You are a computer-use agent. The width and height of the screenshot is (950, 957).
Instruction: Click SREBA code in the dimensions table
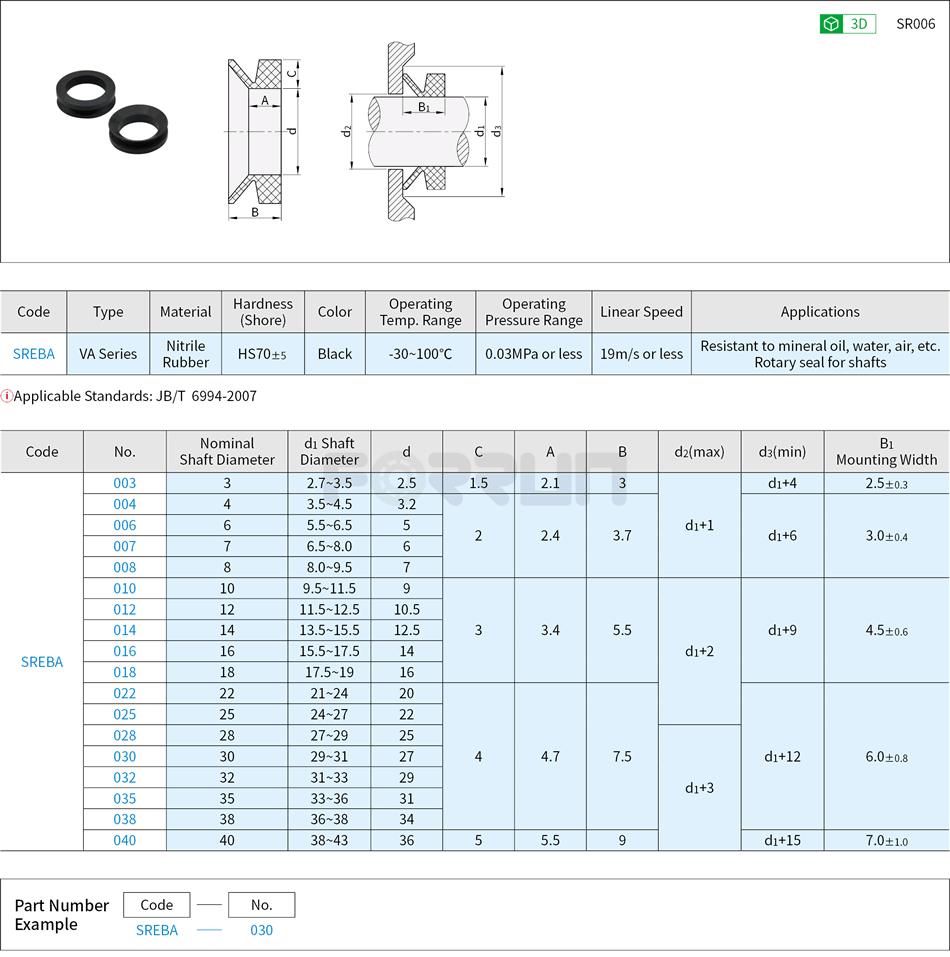tap(42, 662)
